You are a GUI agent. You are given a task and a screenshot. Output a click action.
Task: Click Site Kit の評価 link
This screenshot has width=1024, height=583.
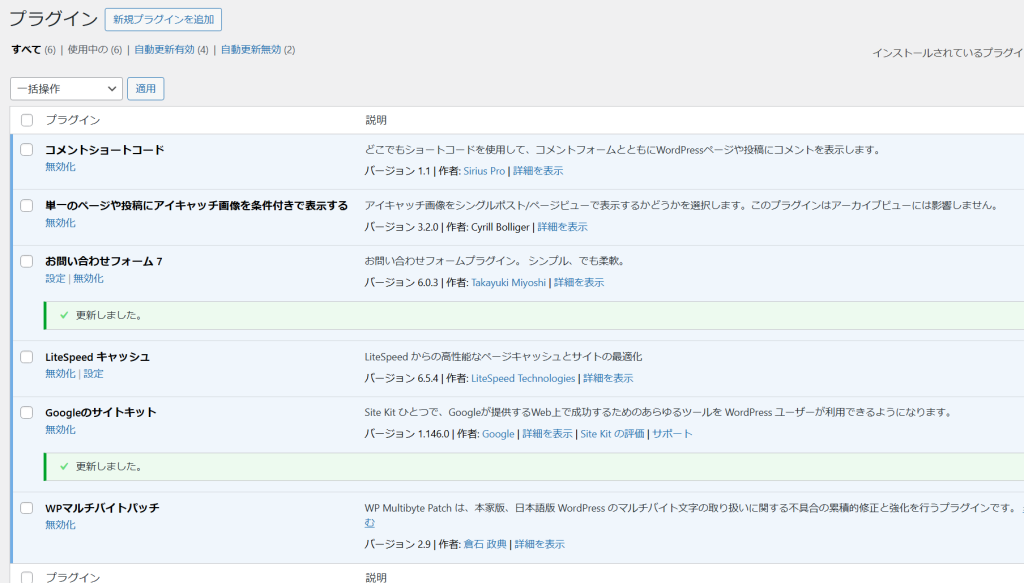[612, 434]
